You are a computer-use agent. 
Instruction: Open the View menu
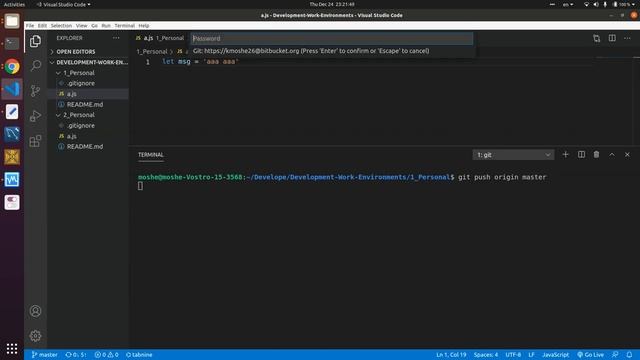(81, 25)
